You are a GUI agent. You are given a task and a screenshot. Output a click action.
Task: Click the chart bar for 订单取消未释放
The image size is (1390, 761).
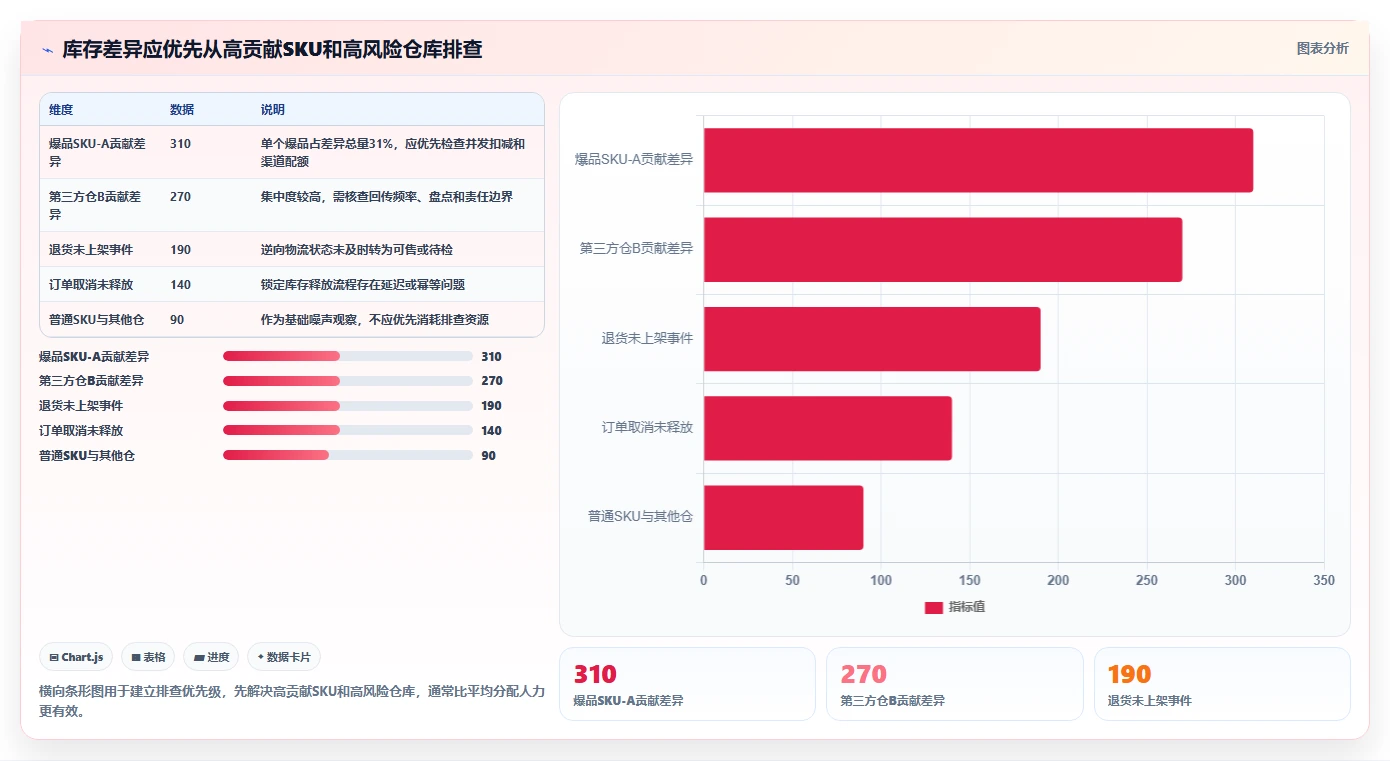[x=828, y=428]
